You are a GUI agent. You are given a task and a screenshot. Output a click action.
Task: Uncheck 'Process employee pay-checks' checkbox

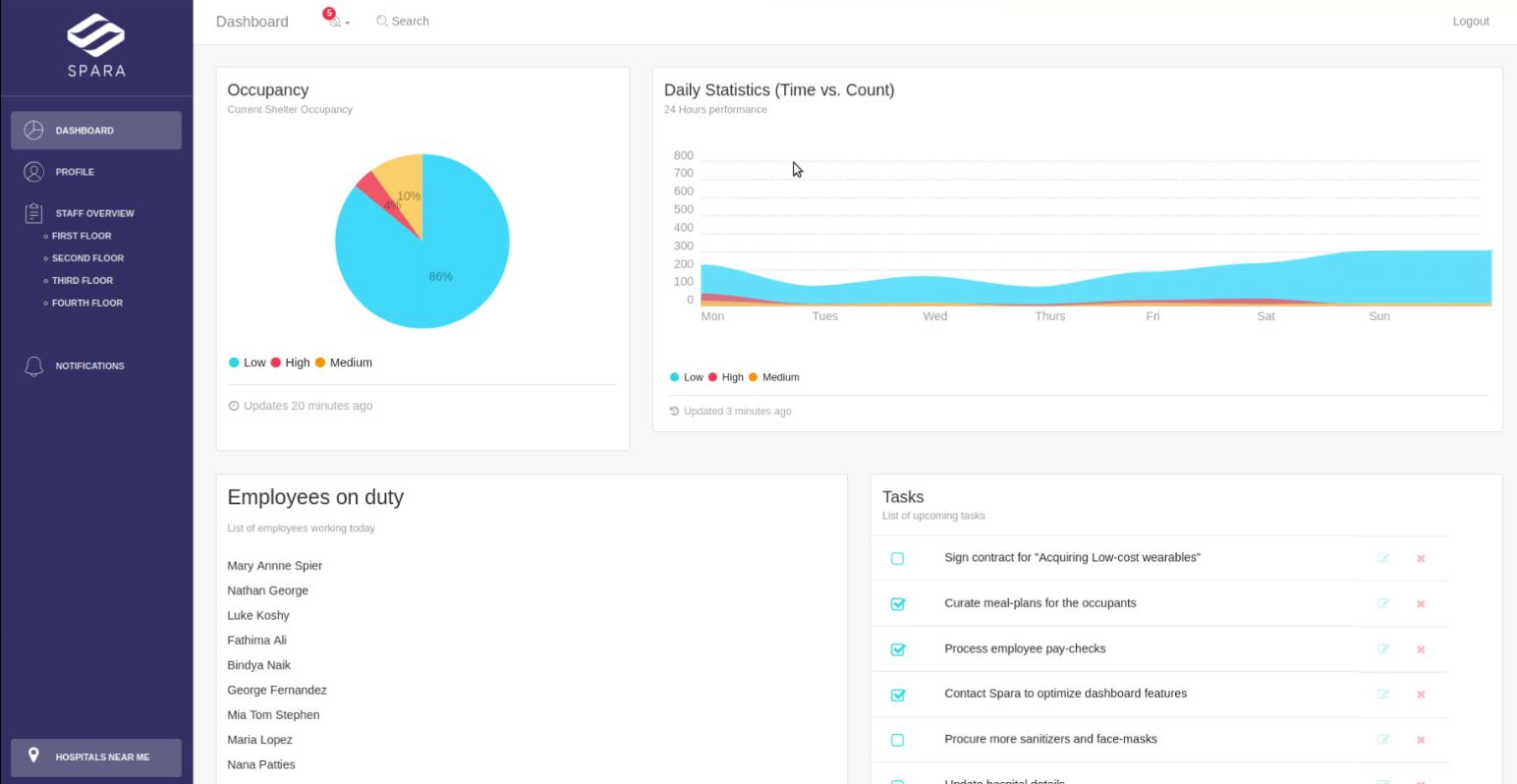pyautogui.click(x=897, y=648)
